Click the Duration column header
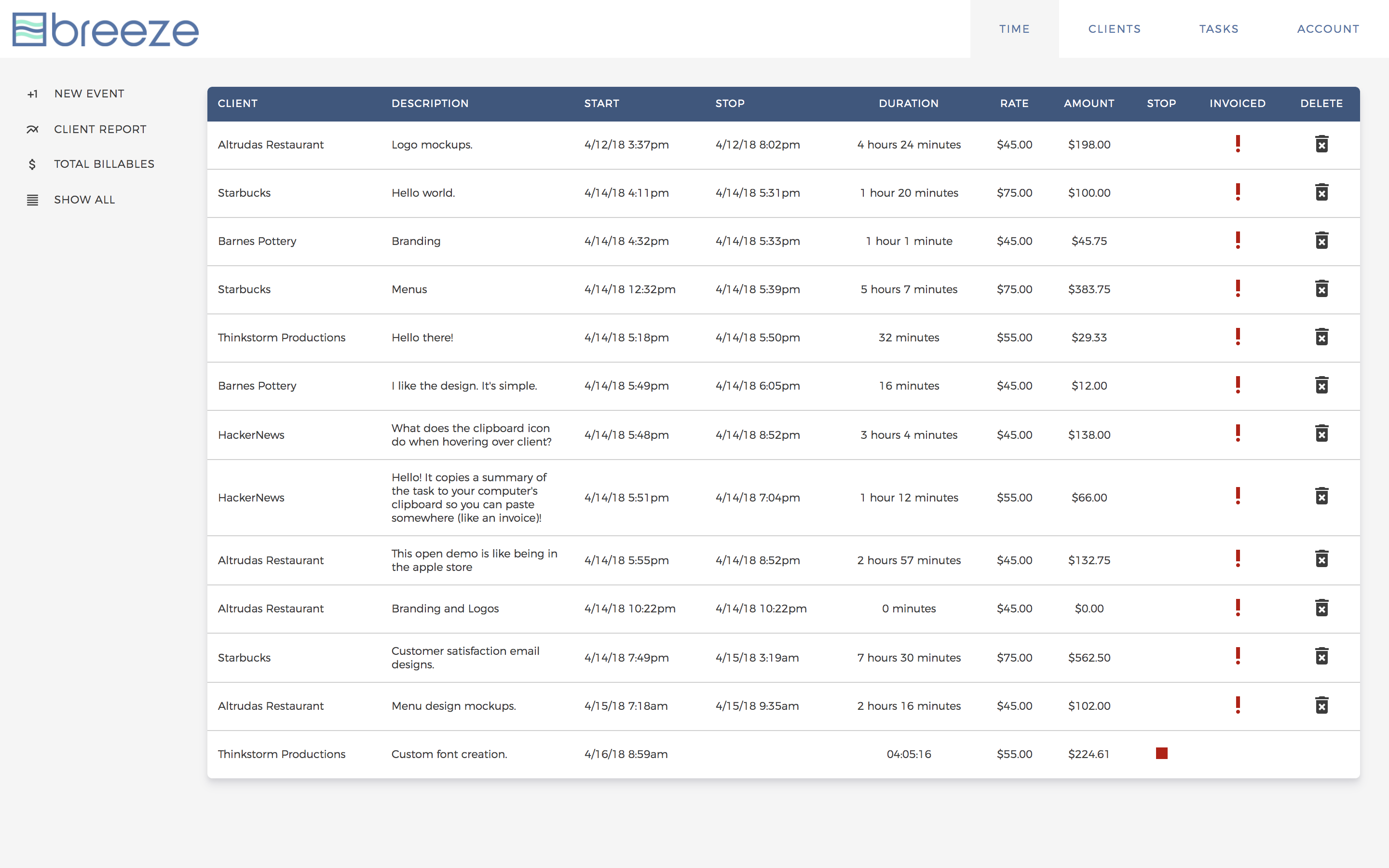1389x868 pixels. 908,103
